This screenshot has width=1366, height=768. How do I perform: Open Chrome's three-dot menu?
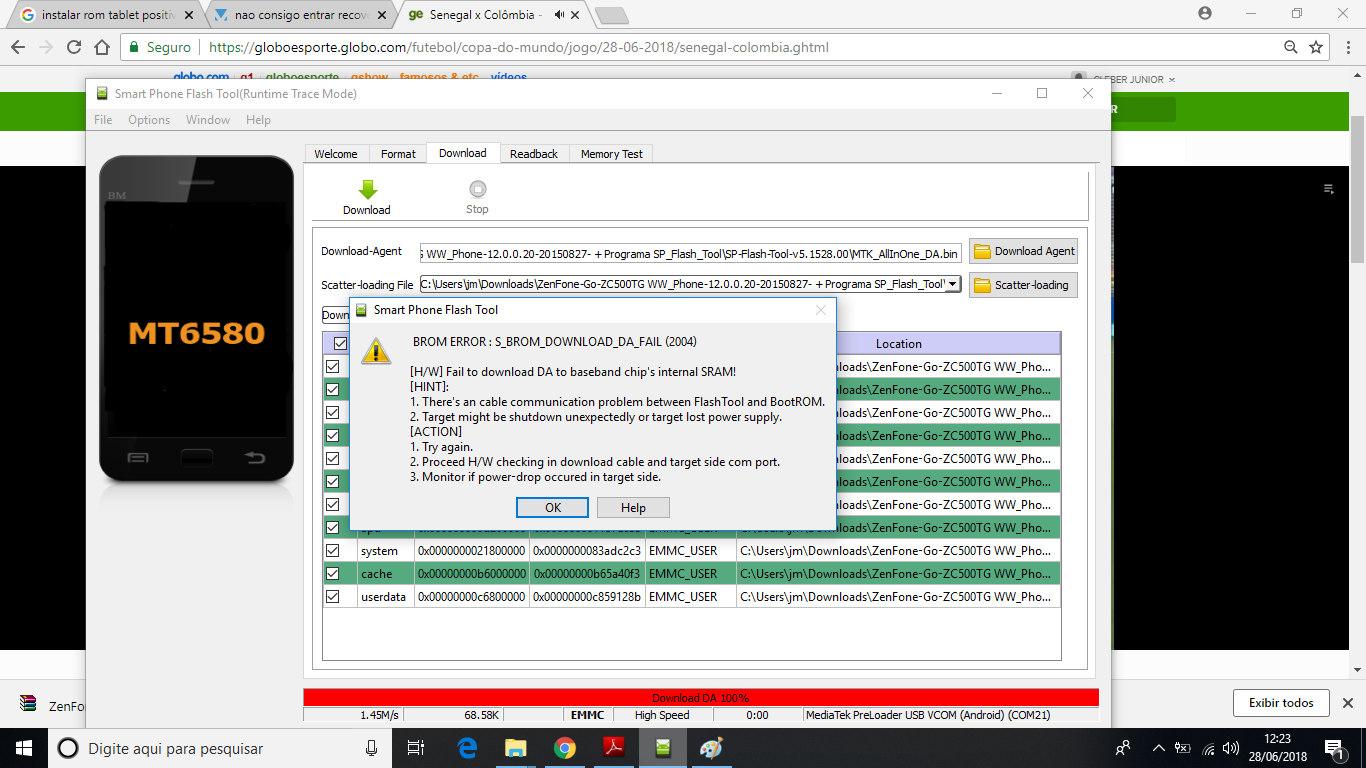point(1346,47)
